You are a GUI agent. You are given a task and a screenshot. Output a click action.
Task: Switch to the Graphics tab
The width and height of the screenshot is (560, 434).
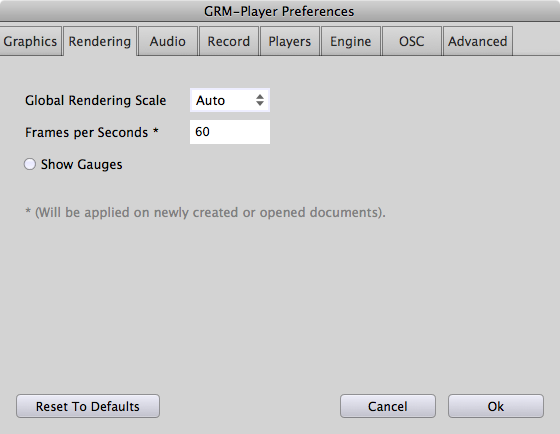pos(30,41)
